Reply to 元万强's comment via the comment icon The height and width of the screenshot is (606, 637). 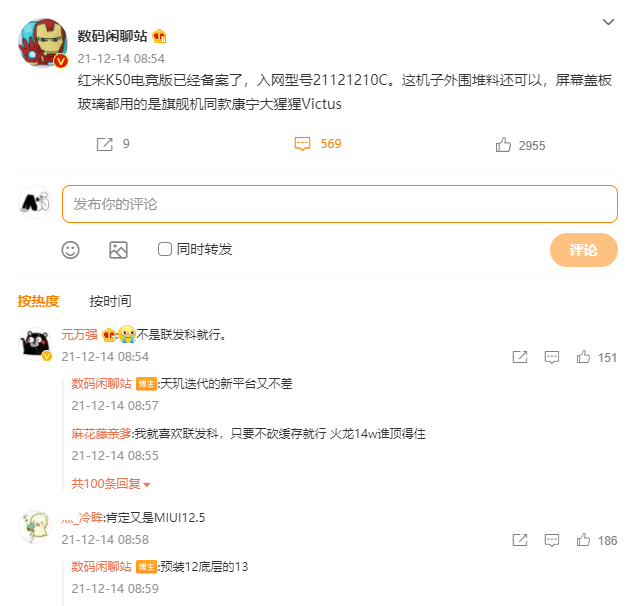[551, 357]
